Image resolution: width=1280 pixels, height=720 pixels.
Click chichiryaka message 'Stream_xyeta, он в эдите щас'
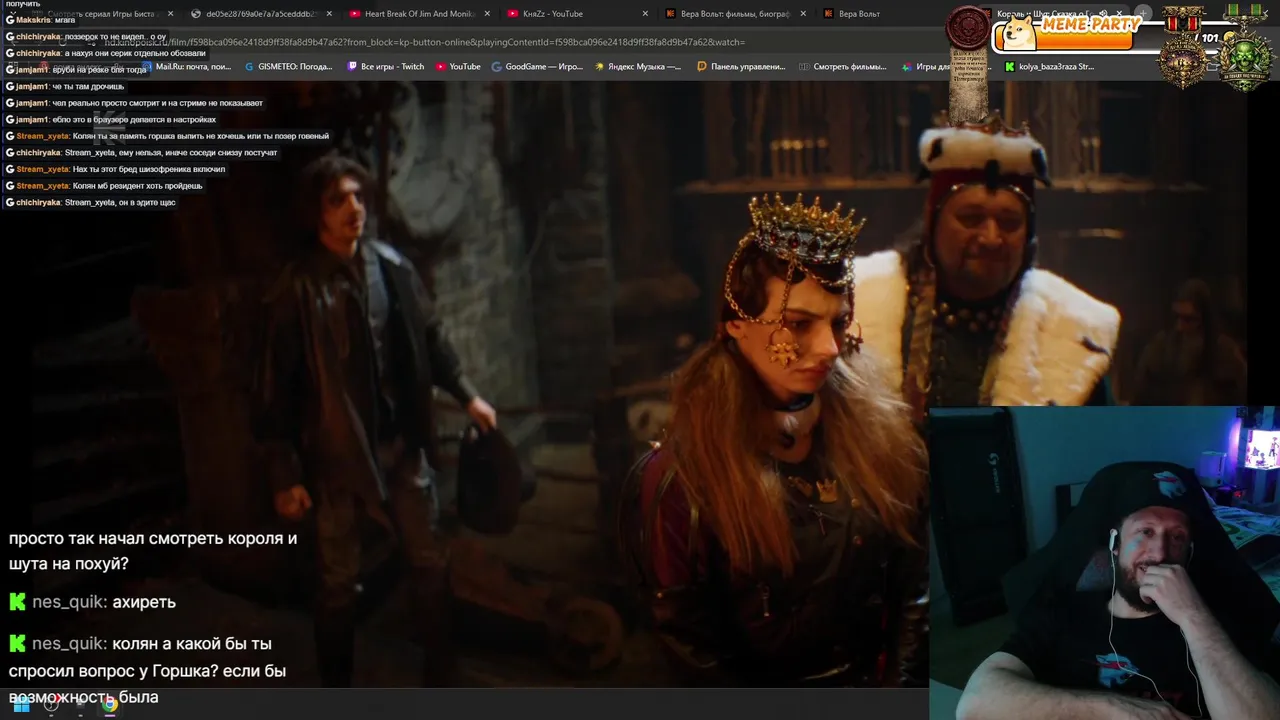point(91,203)
